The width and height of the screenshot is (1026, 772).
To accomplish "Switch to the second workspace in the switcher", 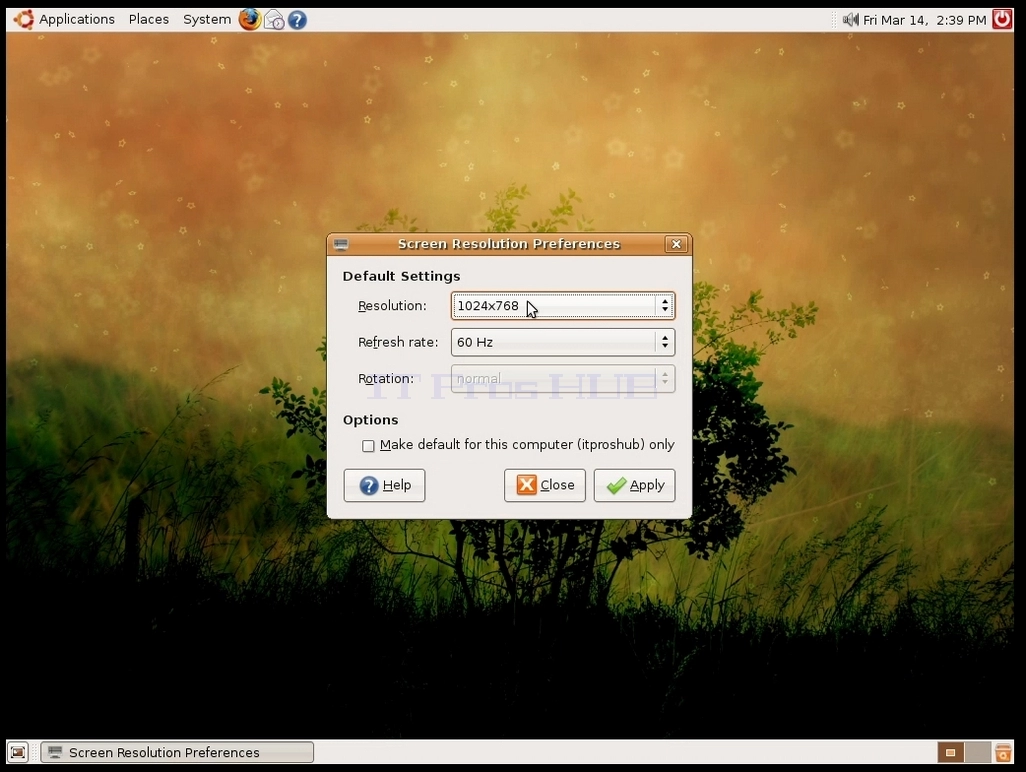I will click(x=978, y=752).
